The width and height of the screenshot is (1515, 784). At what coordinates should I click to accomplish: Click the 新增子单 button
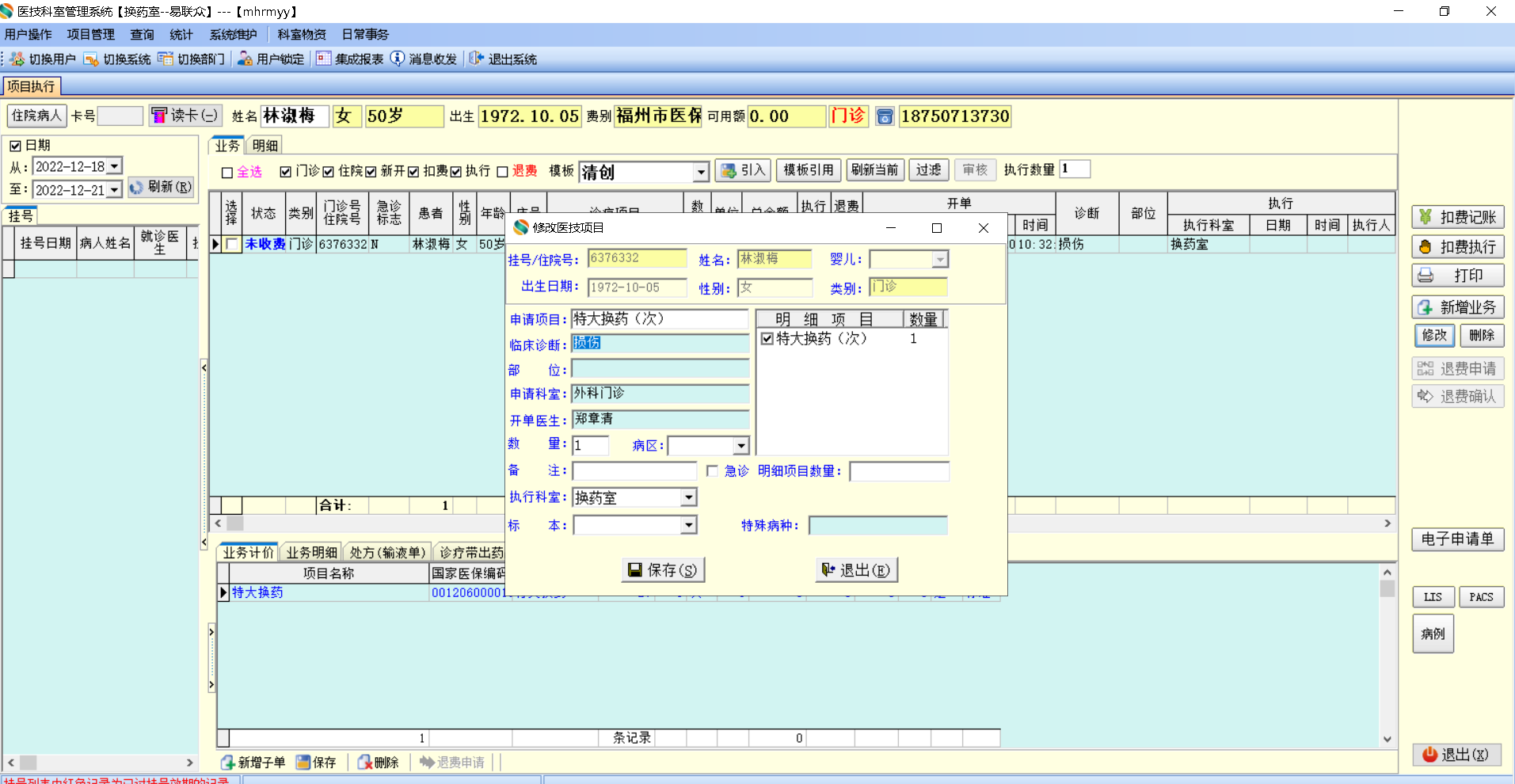coord(253,762)
